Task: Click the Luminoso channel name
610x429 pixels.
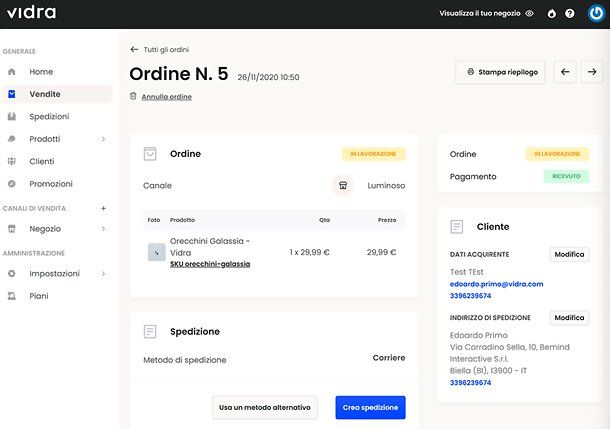Action: (x=386, y=186)
